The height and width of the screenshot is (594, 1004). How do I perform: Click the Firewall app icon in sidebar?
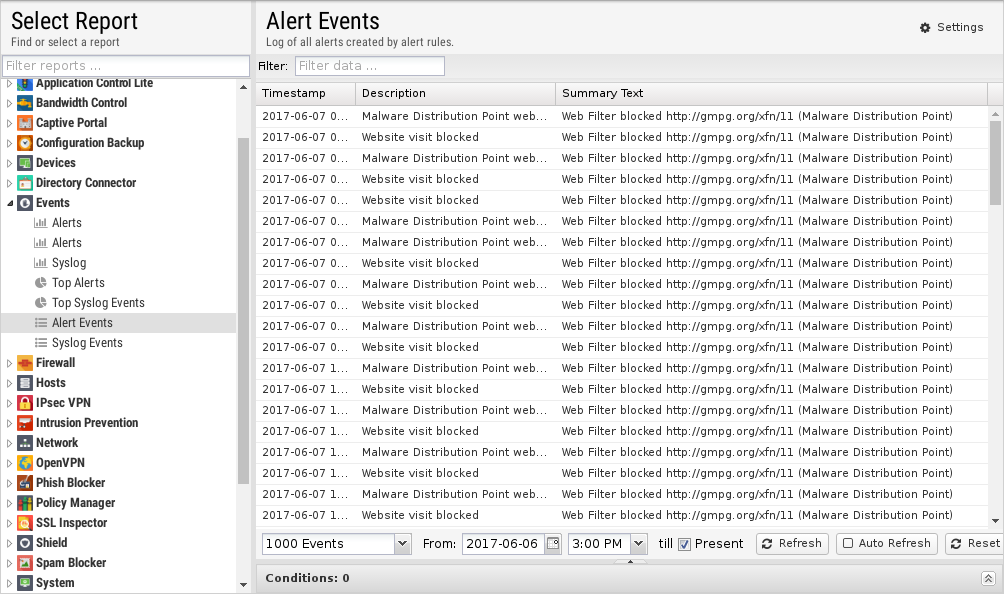pos(25,363)
